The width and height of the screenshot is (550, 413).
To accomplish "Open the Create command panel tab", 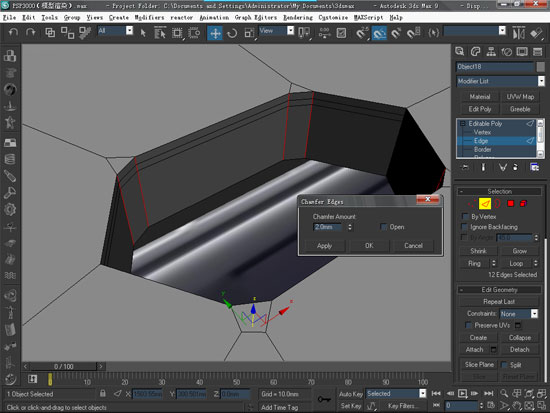I will click(460, 52).
